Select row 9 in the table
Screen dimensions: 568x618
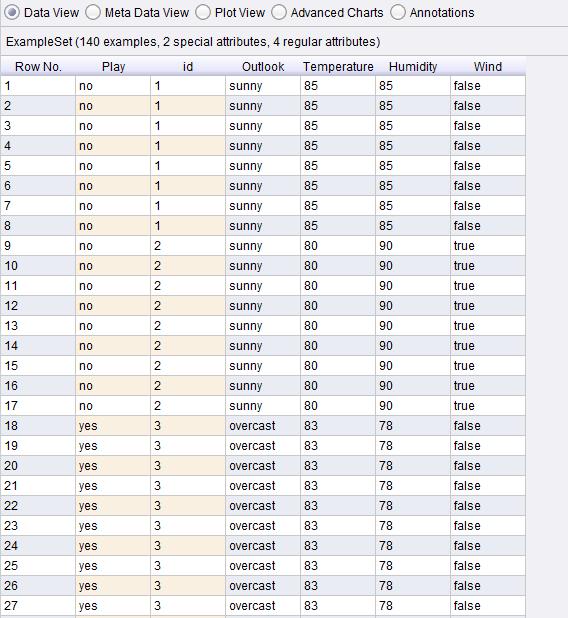click(x=263, y=246)
